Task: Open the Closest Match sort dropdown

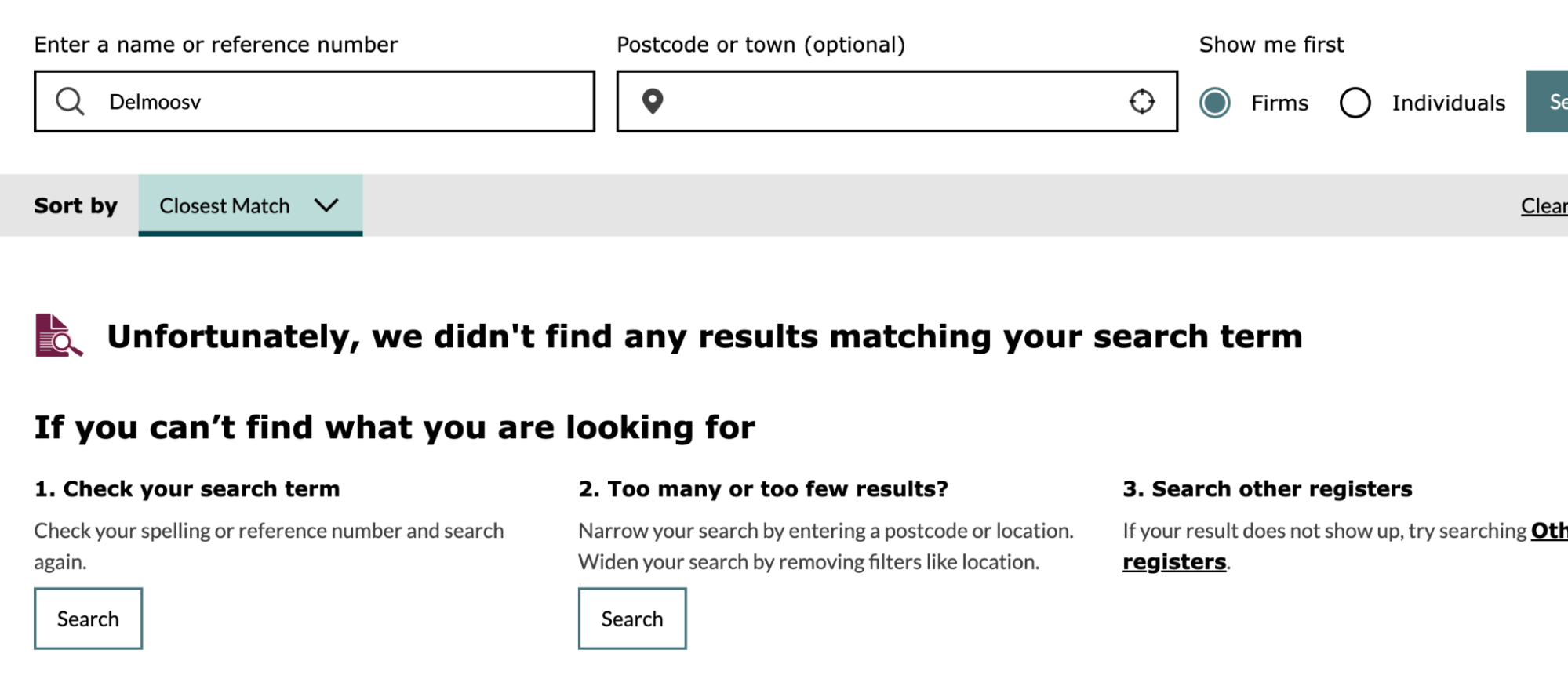Action: tap(250, 205)
